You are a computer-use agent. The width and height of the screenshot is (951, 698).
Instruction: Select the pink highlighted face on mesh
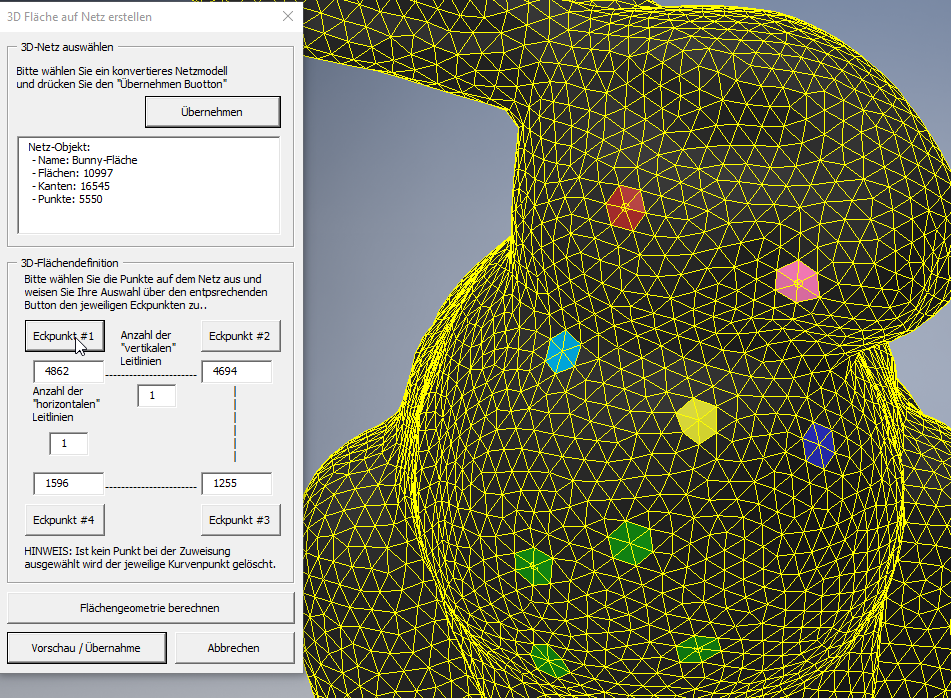pos(800,283)
